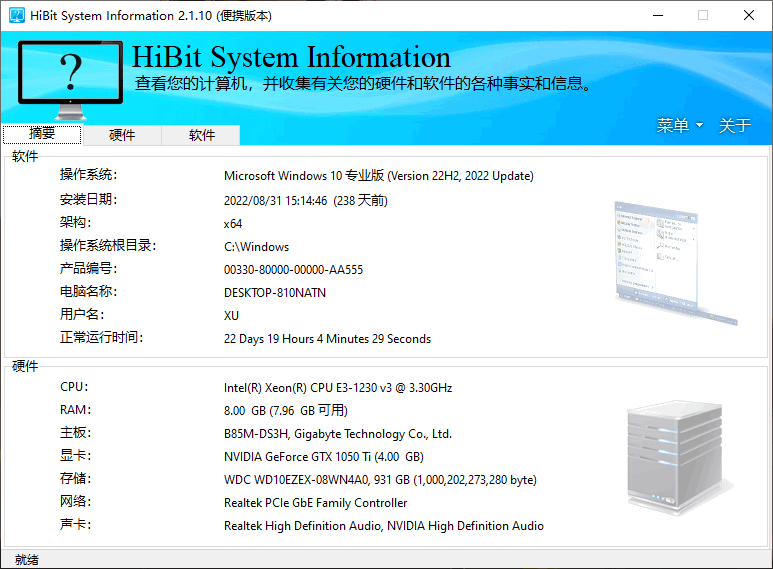
Task: Select product ID 00330-80000-00000-AA555
Action: pyautogui.click(x=293, y=270)
